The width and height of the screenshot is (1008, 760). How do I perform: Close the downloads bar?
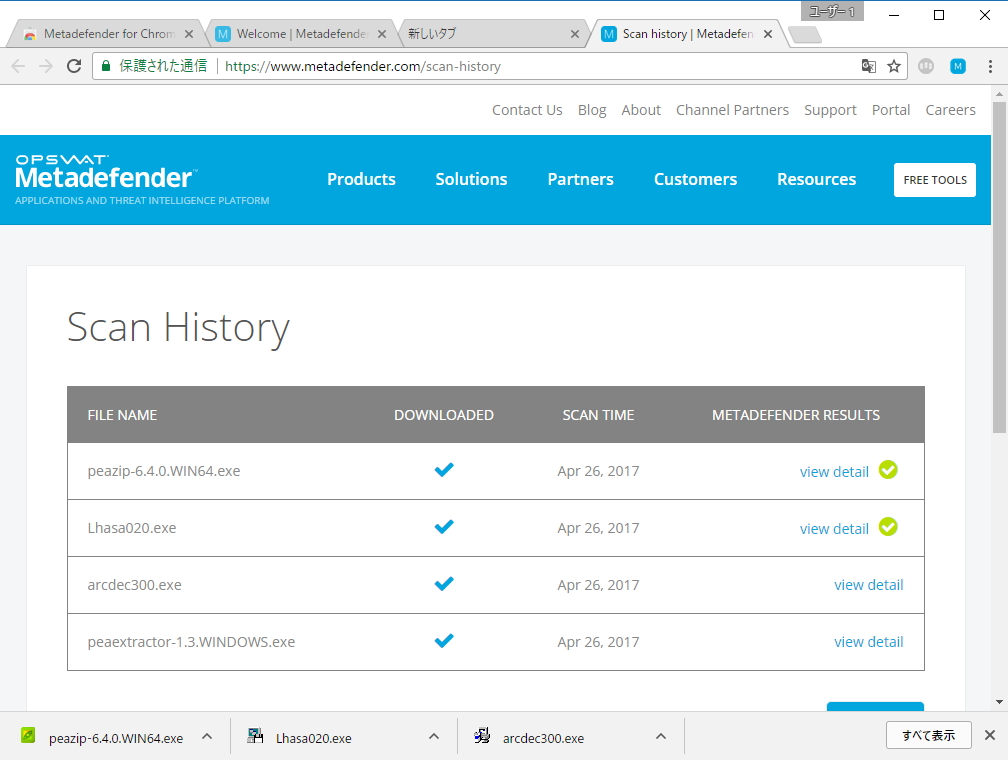(x=990, y=735)
